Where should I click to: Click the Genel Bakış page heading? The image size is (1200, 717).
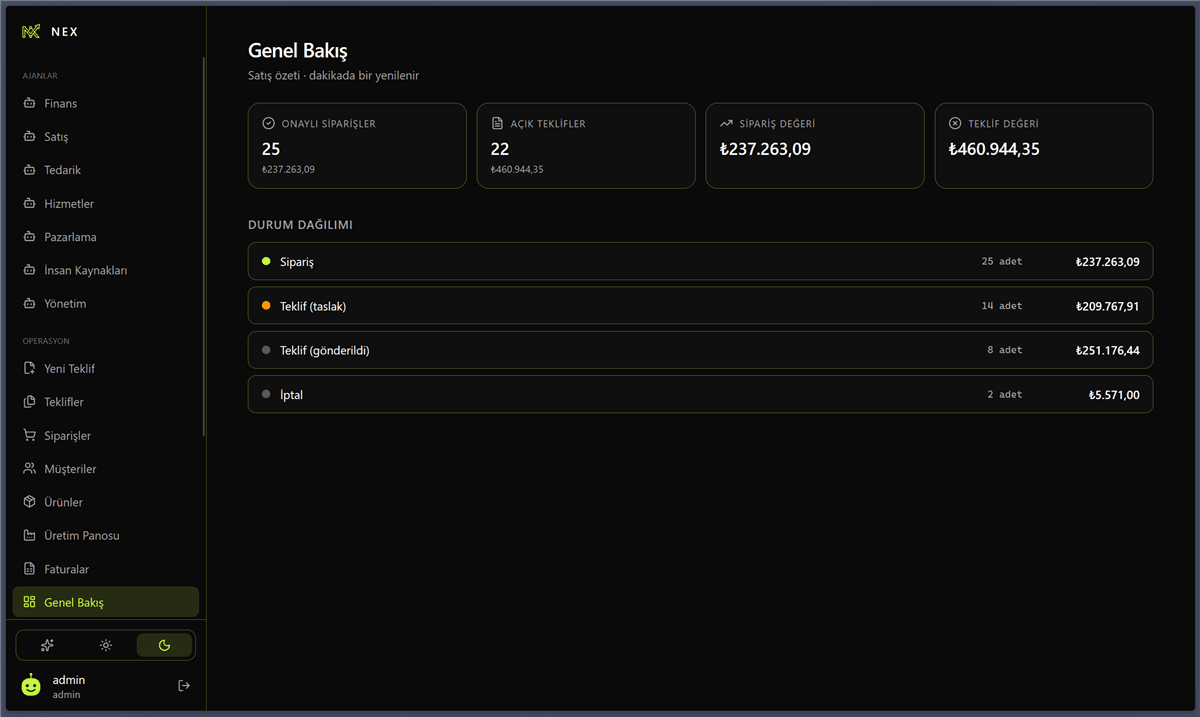[298, 50]
